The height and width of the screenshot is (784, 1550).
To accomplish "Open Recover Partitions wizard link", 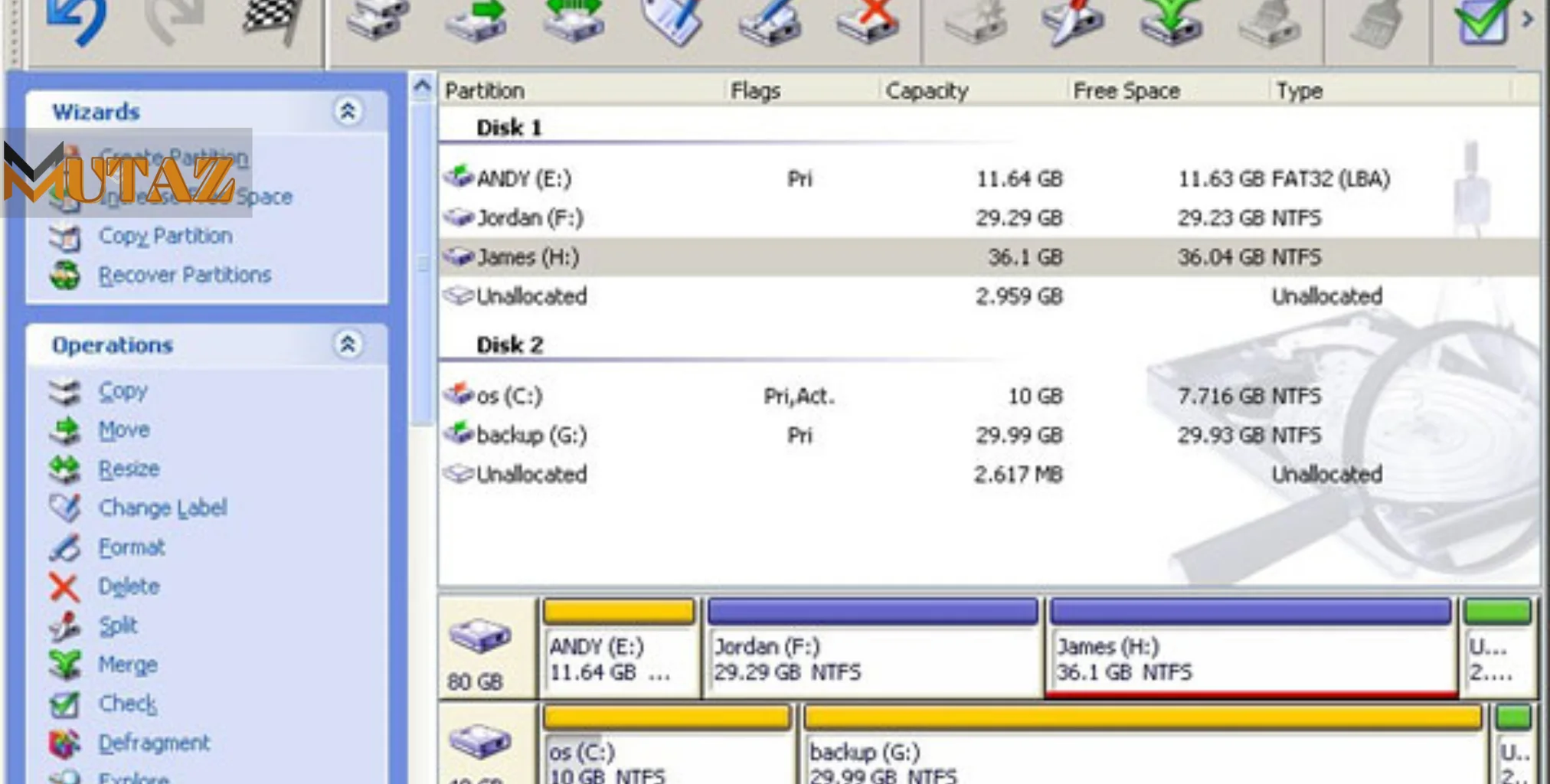I will (185, 275).
